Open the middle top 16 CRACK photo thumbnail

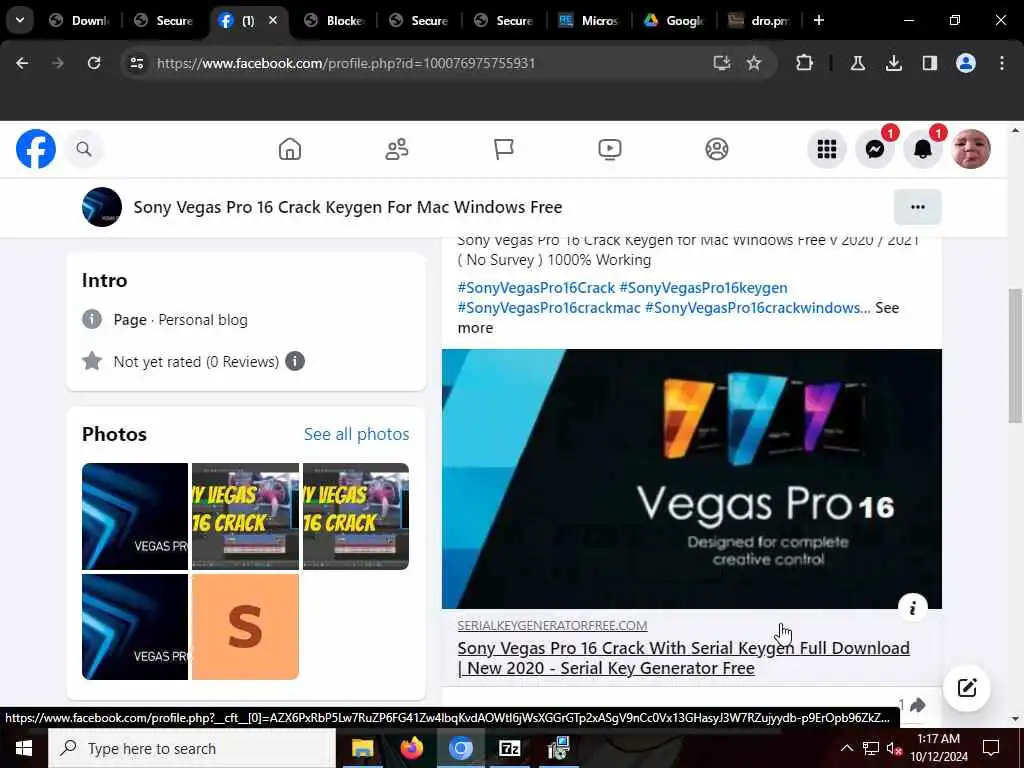point(246,517)
